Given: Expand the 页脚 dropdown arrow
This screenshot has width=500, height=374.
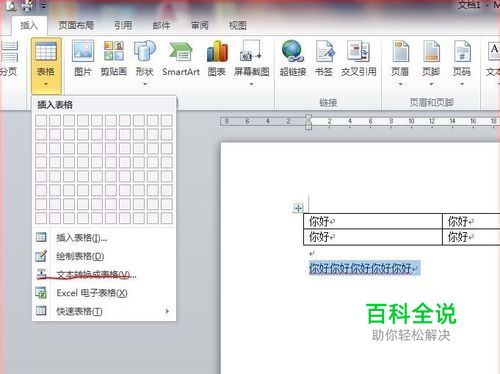Looking at the screenshot, I should pyautogui.click(x=431, y=84).
